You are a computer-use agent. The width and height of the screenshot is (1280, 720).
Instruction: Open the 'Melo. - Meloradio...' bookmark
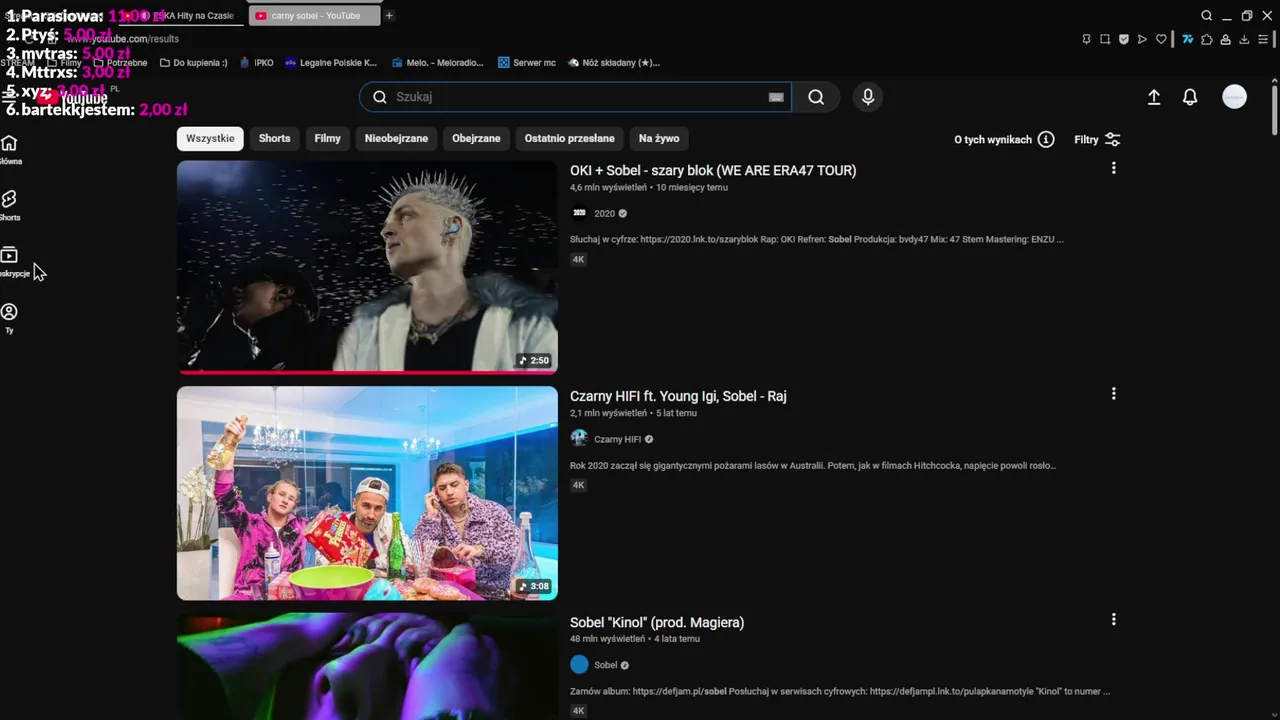point(437,62)
